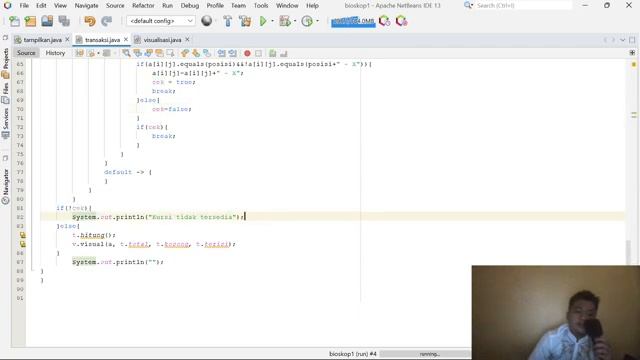Click the bioskop1 (run) #4 status text
The width and height of the screenshot is (640, 360).
(353, 354)
